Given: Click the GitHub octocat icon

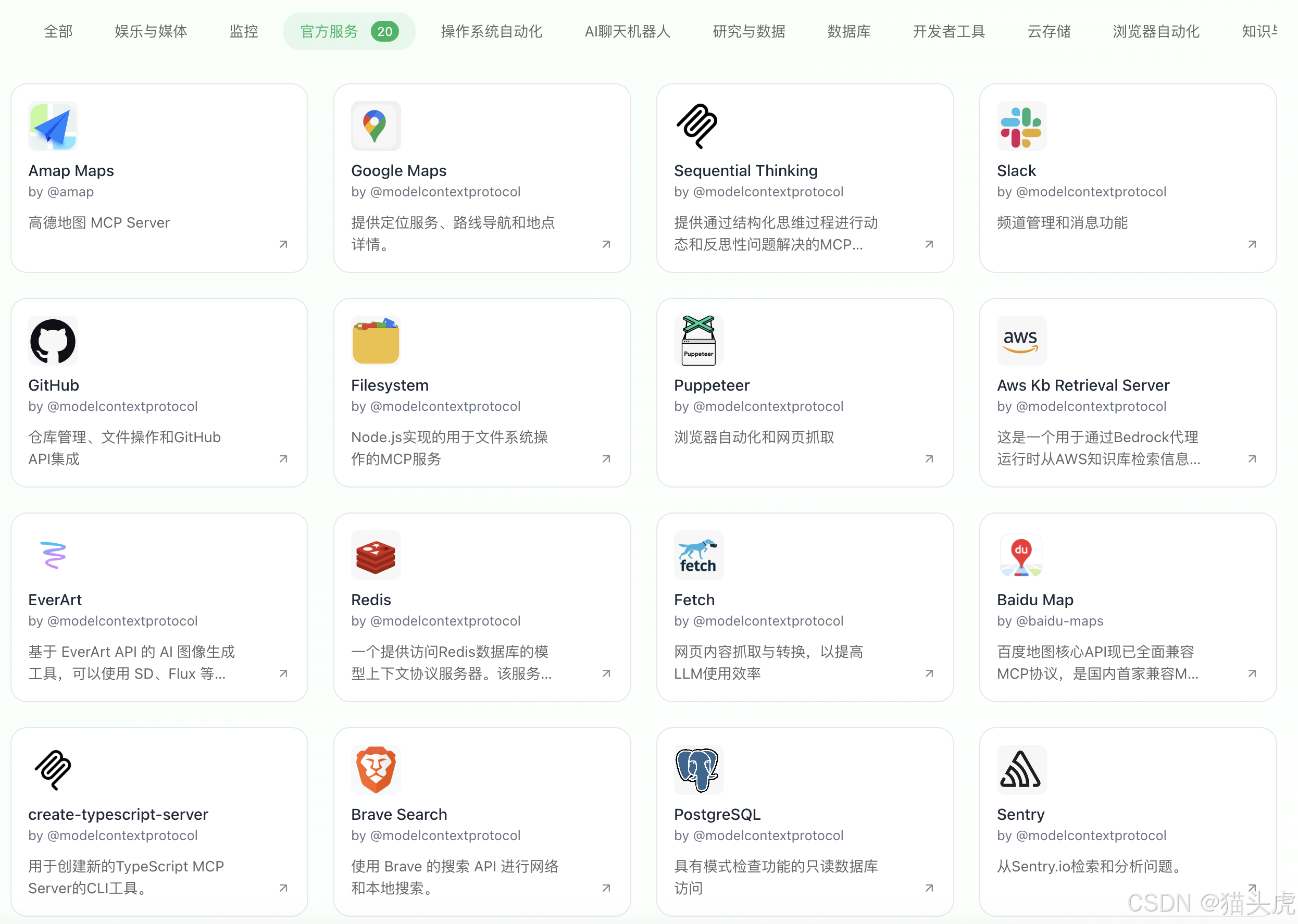Looking at the screenshot, I should coord(53,340).
